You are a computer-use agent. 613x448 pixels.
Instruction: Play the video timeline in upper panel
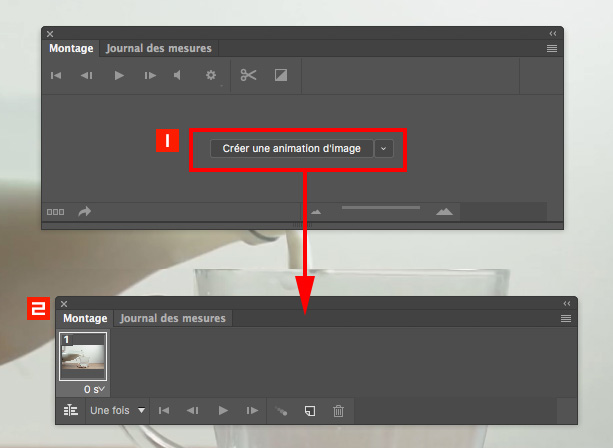tap(119, 75)
